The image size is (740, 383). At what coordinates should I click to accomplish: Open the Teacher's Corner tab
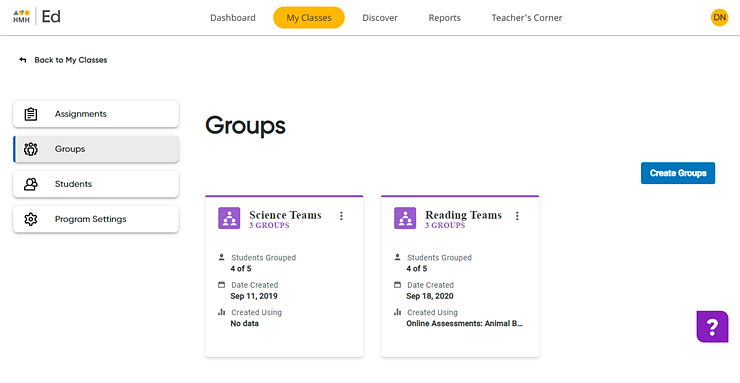click(527, 18)
